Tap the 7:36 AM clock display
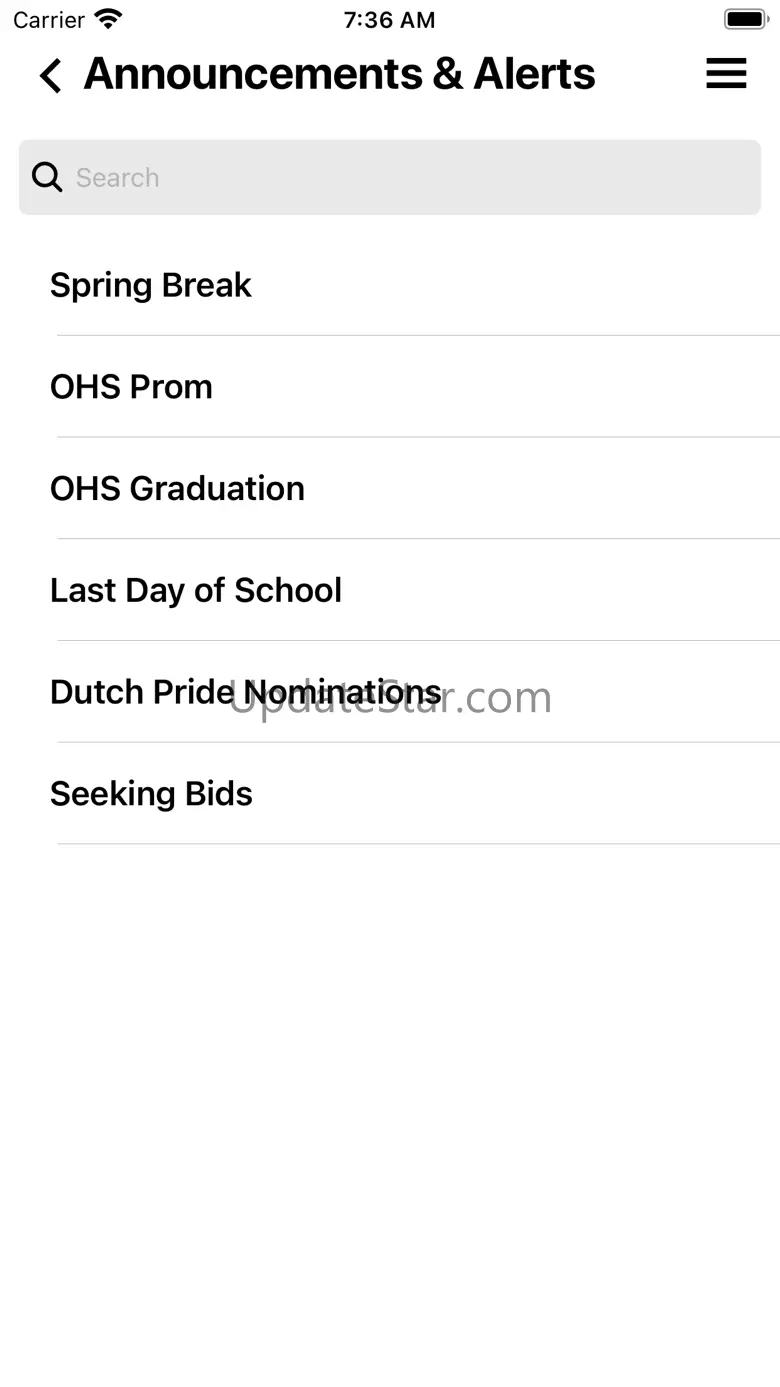 [x=390, y=19]
